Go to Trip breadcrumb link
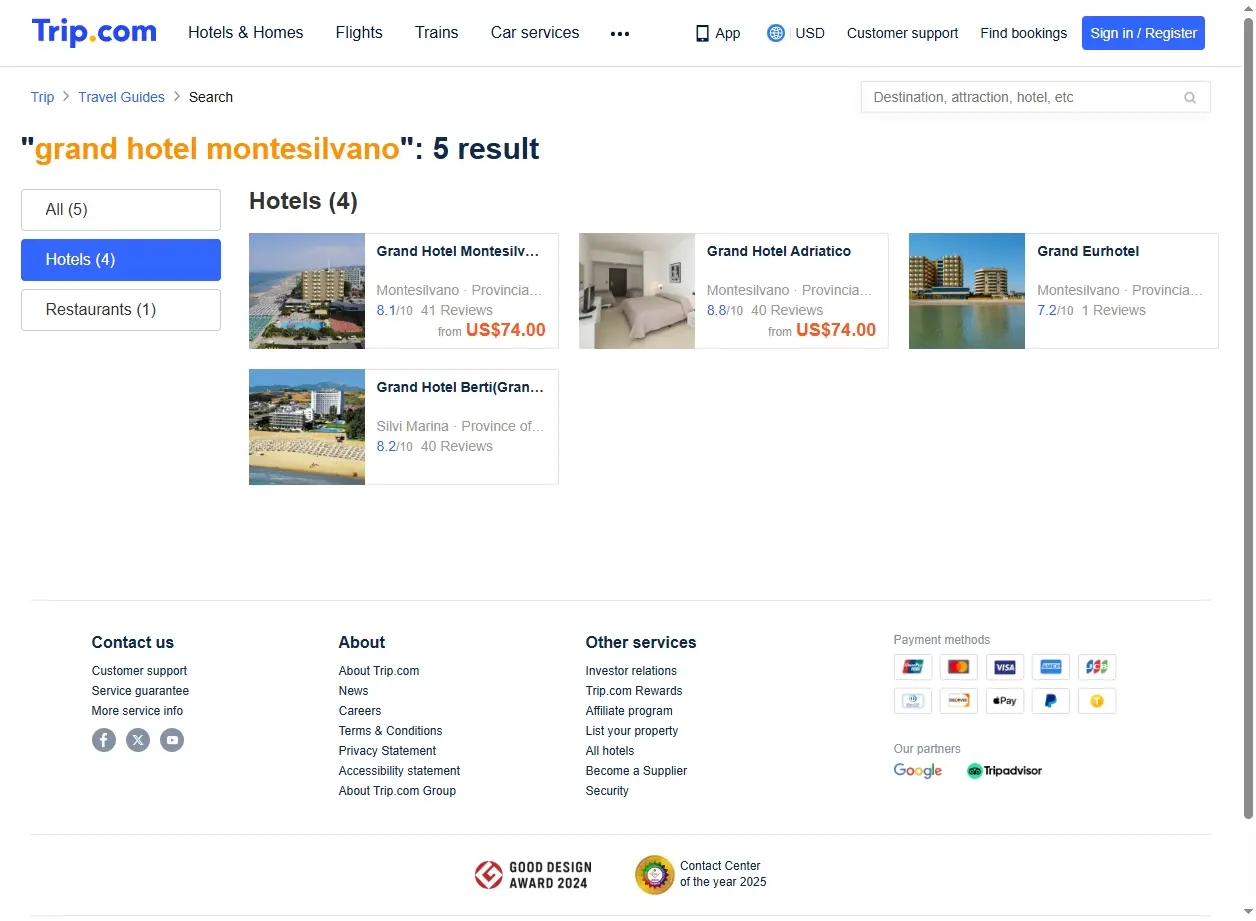This screenshot has height=921, width=1256. 42,97
